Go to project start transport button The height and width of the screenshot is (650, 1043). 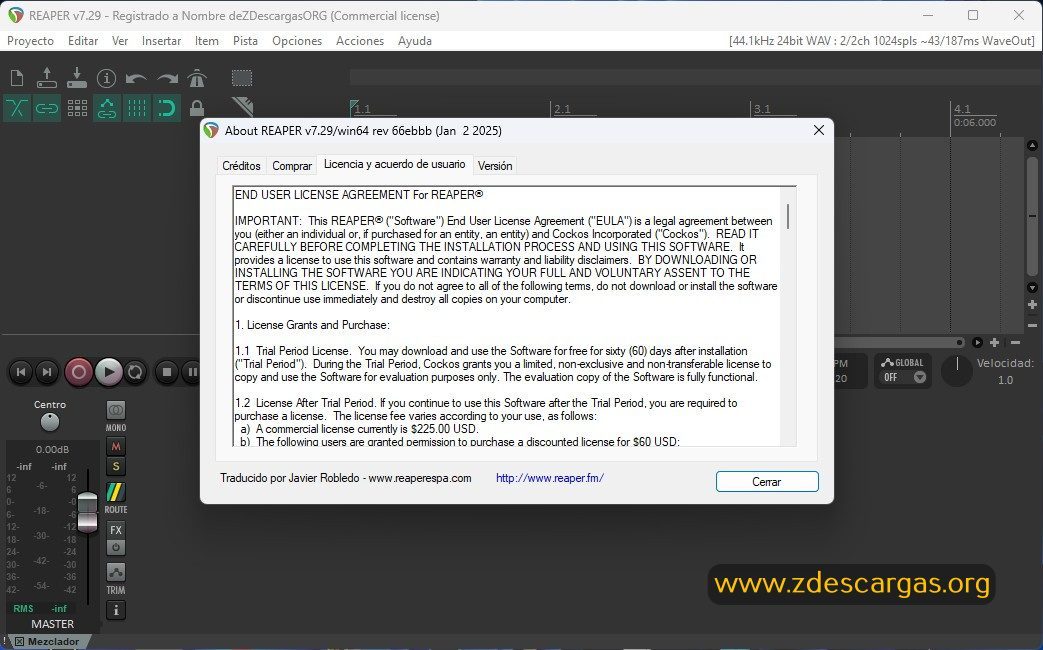point(21,372)
